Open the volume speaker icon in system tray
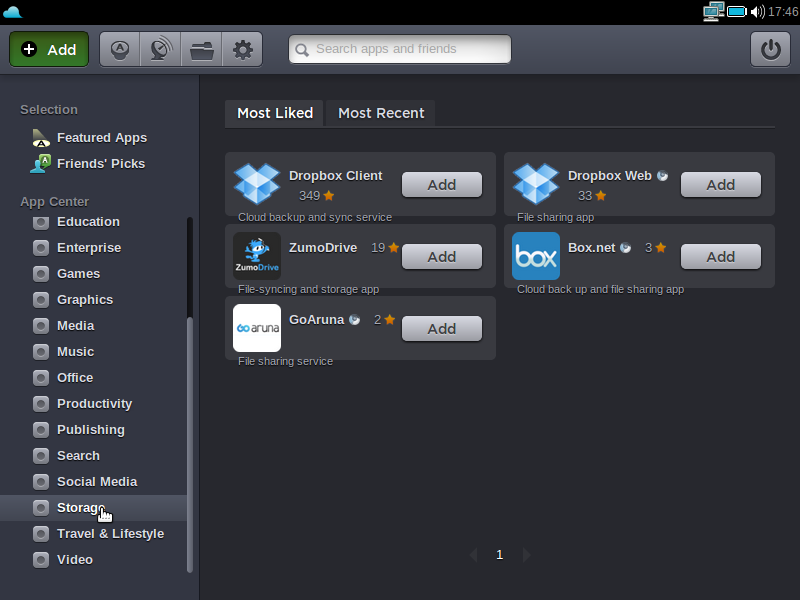800x600 pixels. 757,12
